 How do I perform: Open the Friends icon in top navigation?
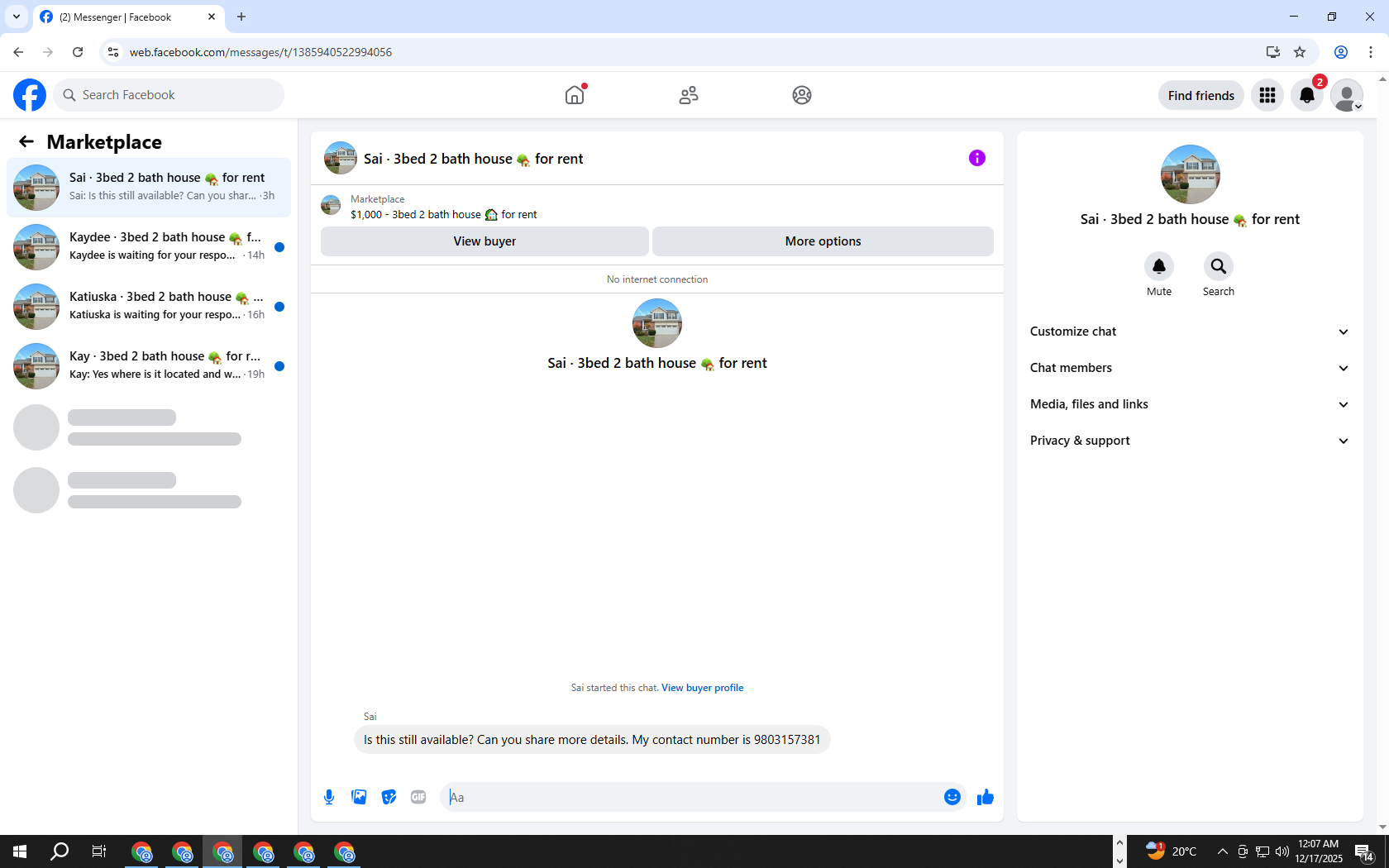point(689,95)
